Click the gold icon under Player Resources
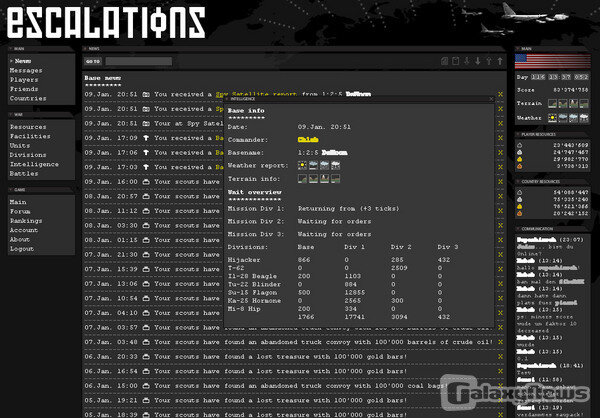The image size is (600, 418). [520, 159]
